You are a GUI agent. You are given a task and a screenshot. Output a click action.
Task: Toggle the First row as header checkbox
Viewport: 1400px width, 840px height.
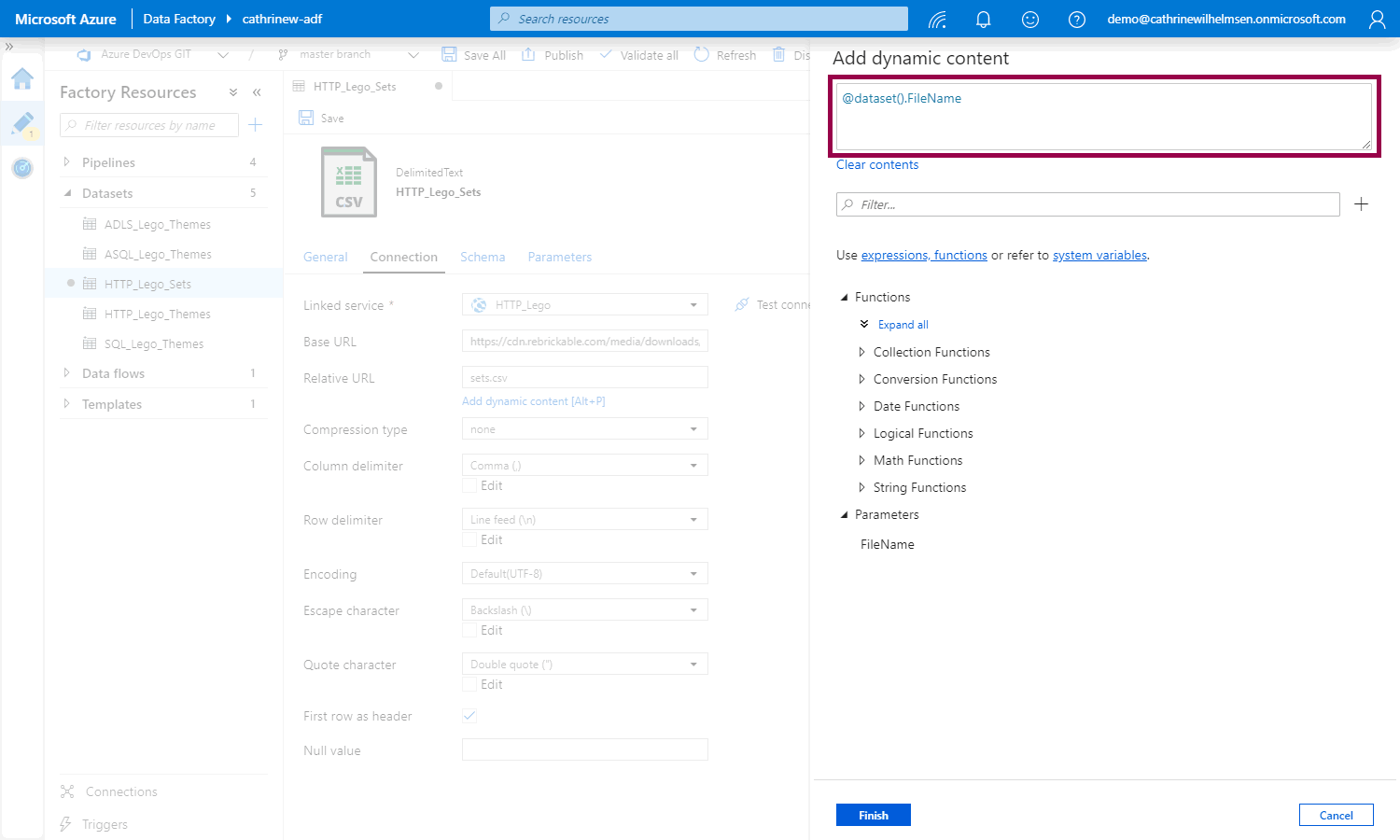coord(469,716)
